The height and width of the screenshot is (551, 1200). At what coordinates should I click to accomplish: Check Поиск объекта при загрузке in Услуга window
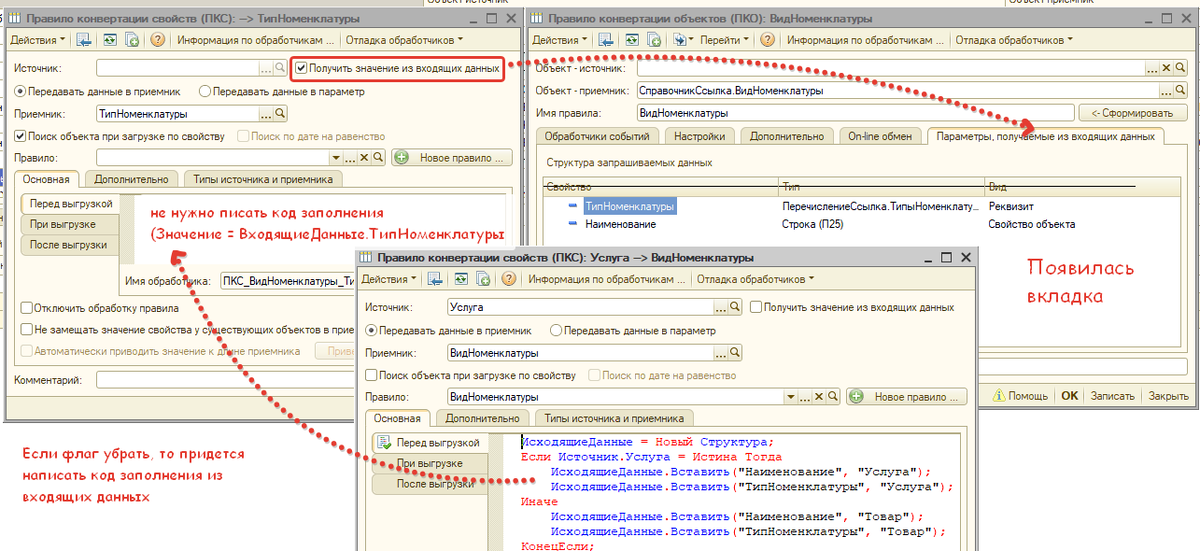pos(372,375)
